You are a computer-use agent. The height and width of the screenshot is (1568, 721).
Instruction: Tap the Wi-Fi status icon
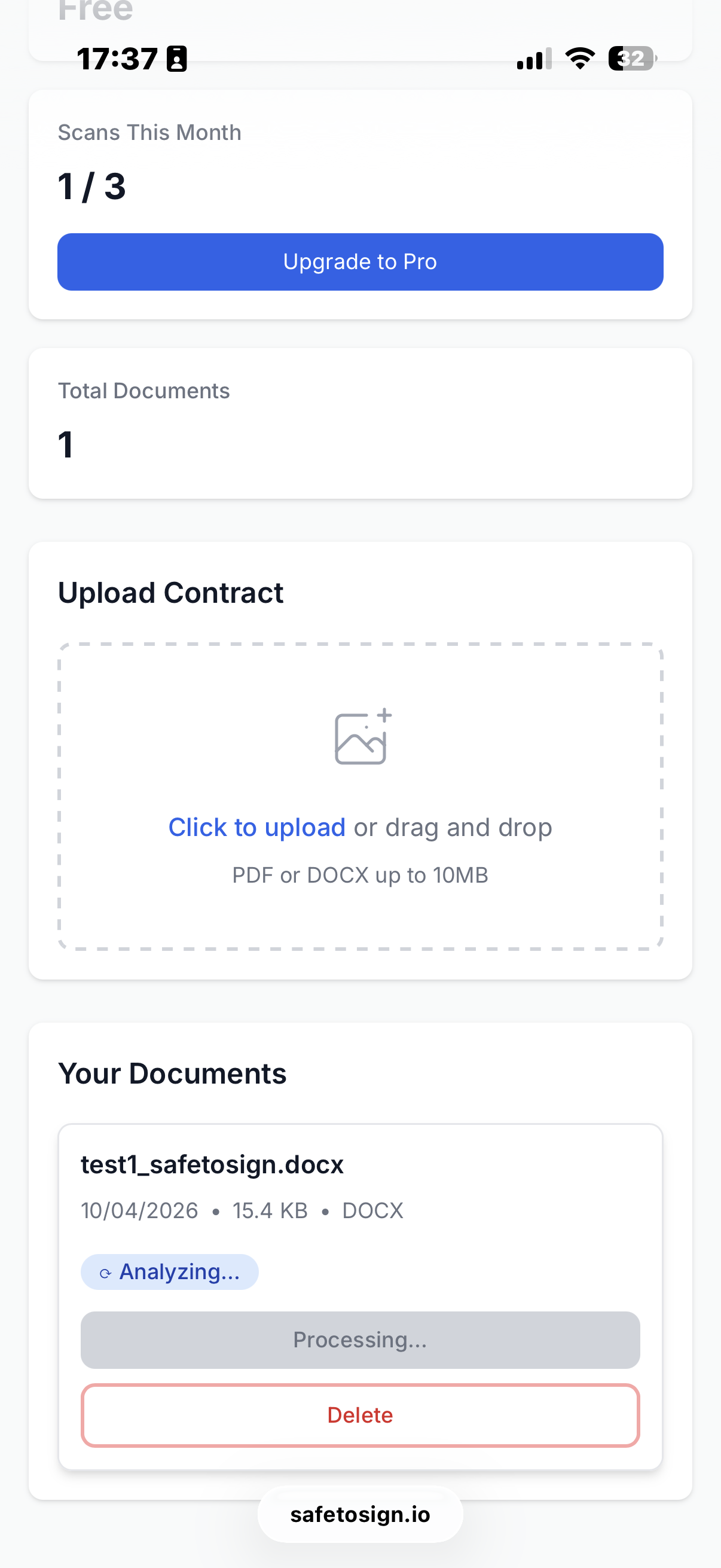(579, 59)
